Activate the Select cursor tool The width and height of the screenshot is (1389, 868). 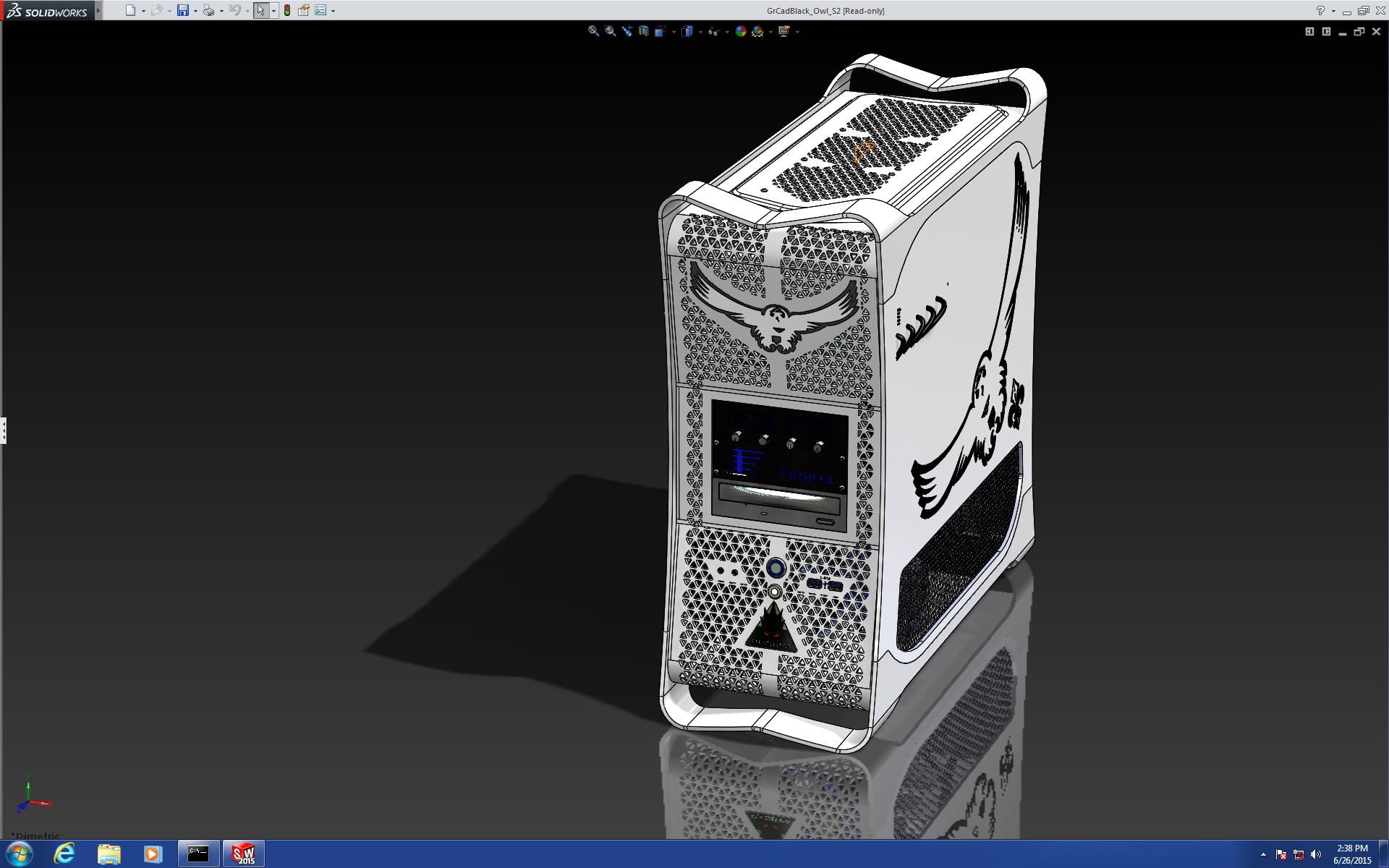pyautogui.click(x=260, y=10)
